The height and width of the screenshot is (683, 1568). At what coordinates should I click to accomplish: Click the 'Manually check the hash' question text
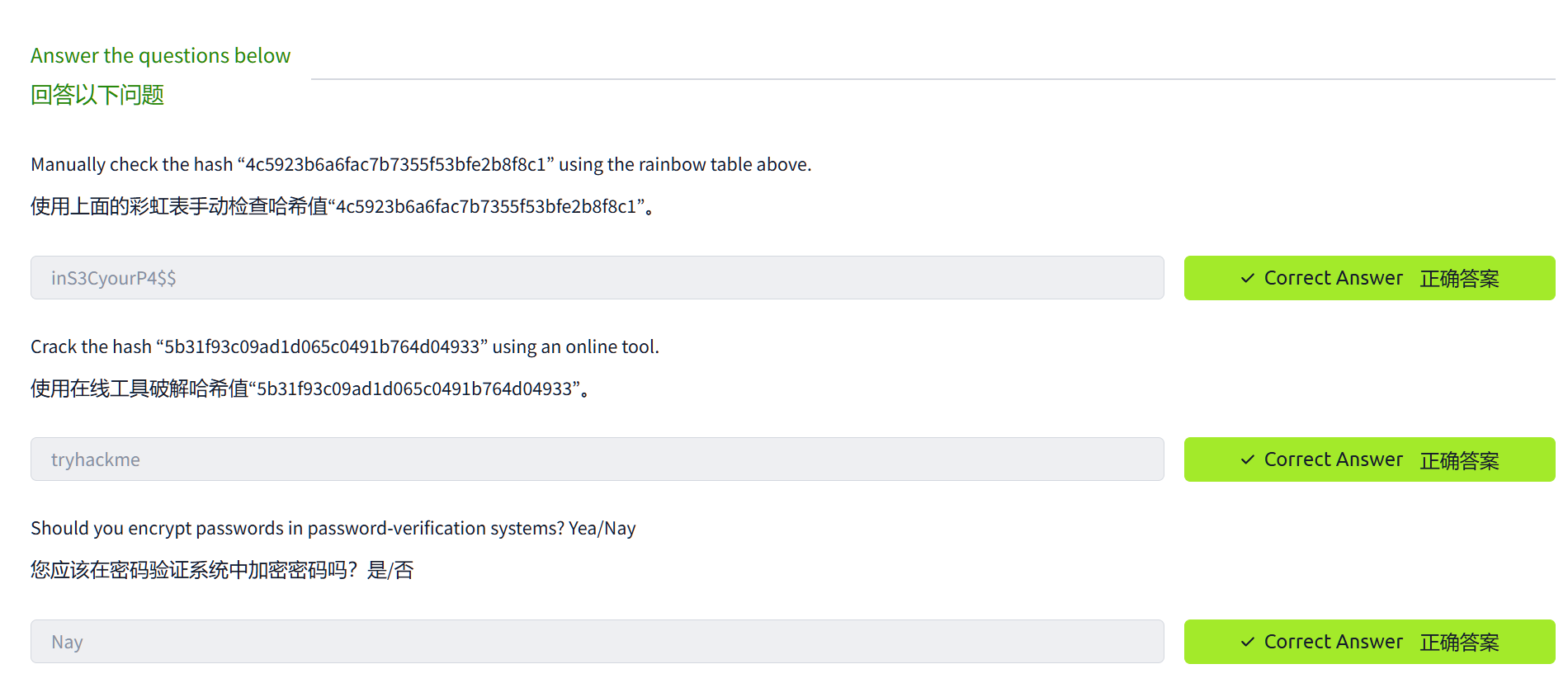click(x=421, y=164)
